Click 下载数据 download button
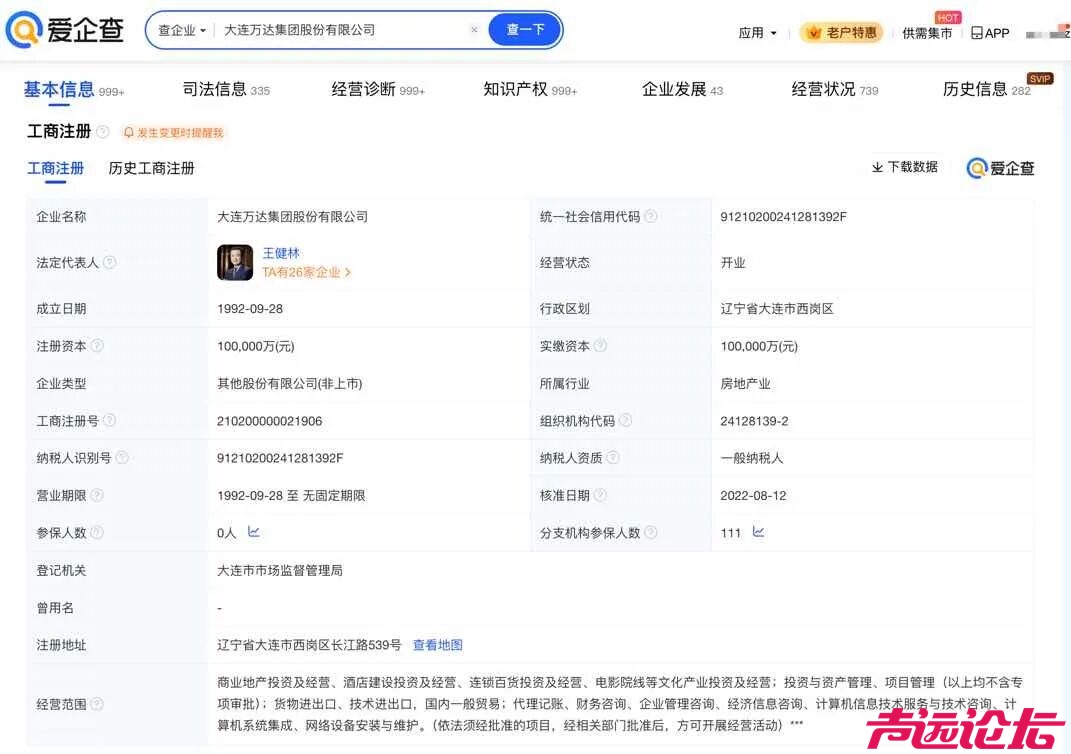Viewport: 1071px width, 754px height. [905, 167]
